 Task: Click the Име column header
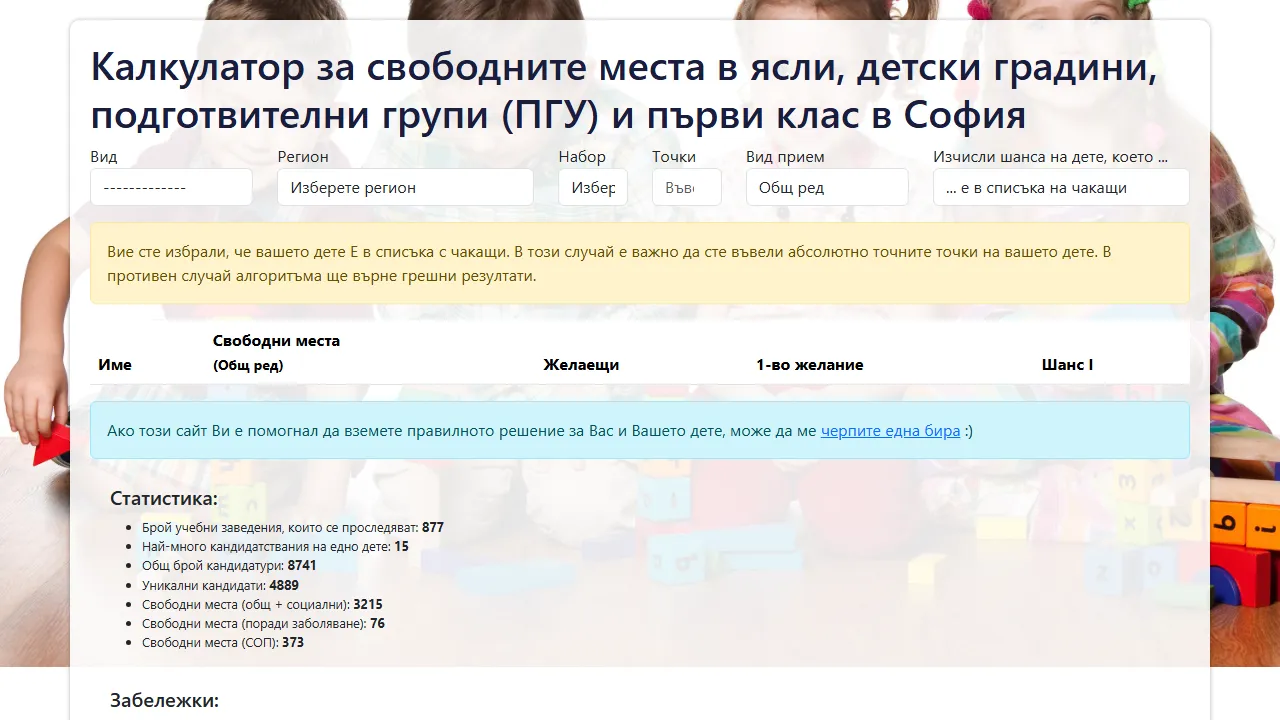tap(115, 364)
